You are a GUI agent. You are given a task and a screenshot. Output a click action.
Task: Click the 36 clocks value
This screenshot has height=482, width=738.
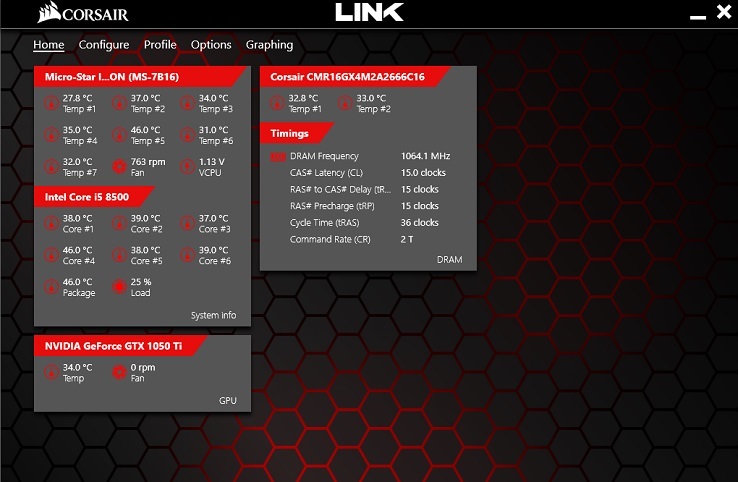pos(419,223)
